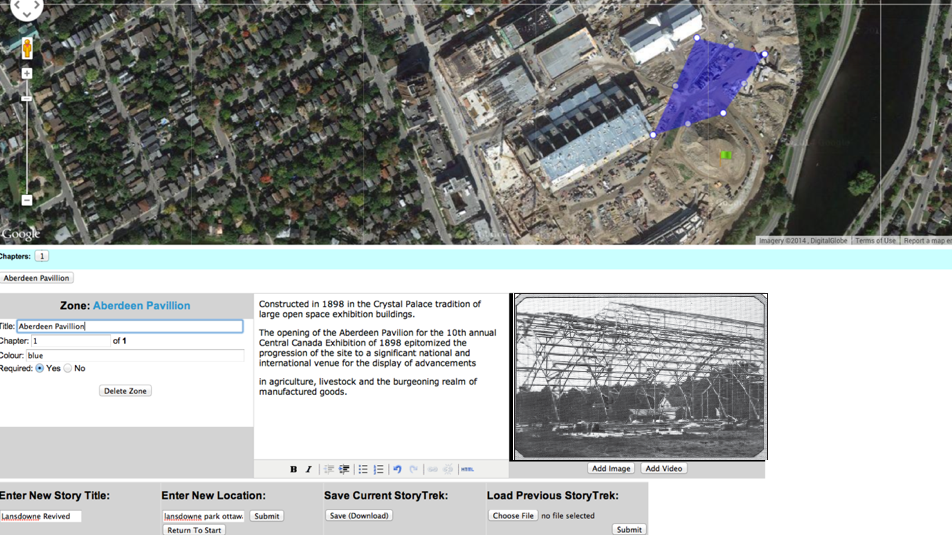The image size is (952, 535).
Task: Click the increase indent icon
Action: [x=344, y=469]
